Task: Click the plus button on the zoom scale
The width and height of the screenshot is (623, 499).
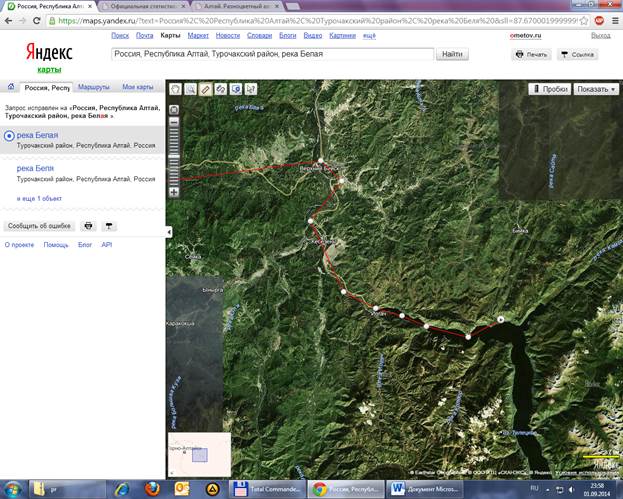Action: click(x=174, y=192)
